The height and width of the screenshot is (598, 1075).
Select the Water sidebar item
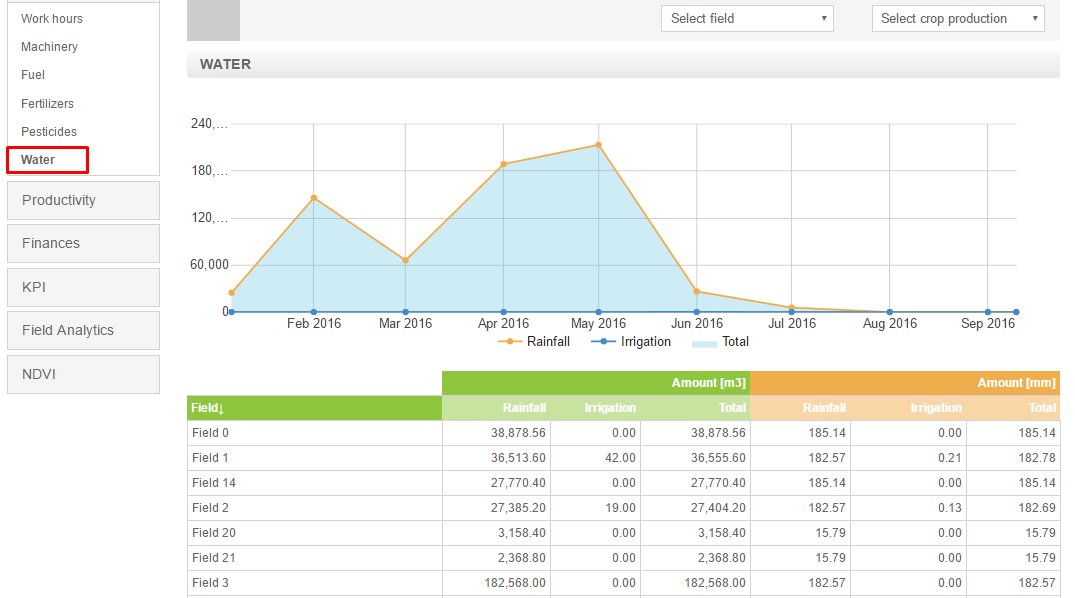click(38, 160)
